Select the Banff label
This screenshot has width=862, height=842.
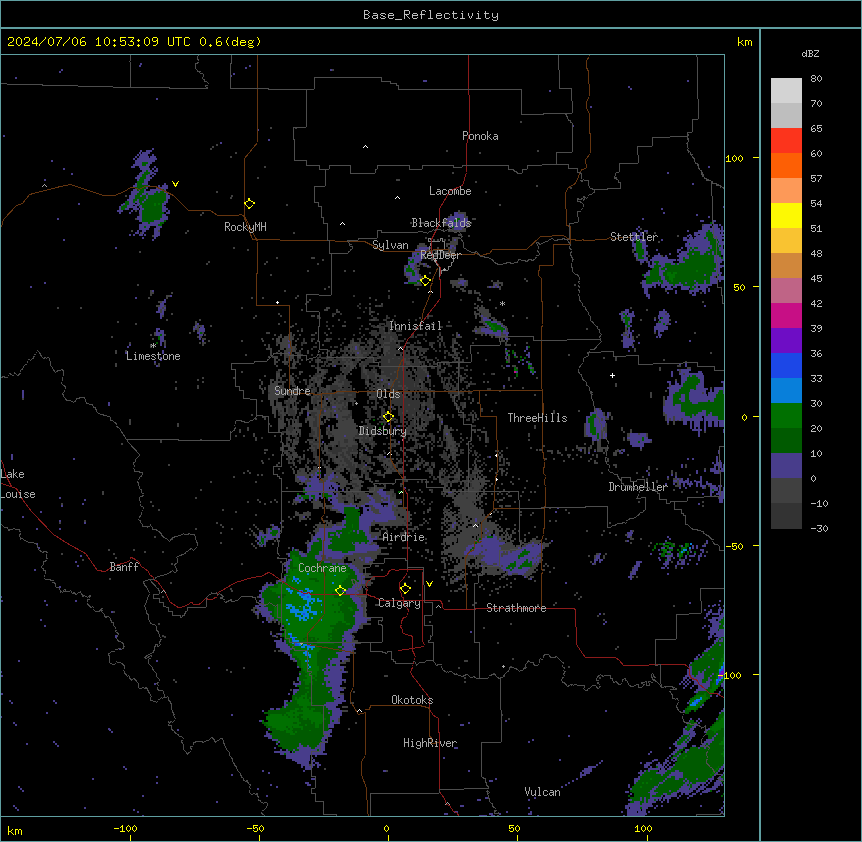point(124,567)
